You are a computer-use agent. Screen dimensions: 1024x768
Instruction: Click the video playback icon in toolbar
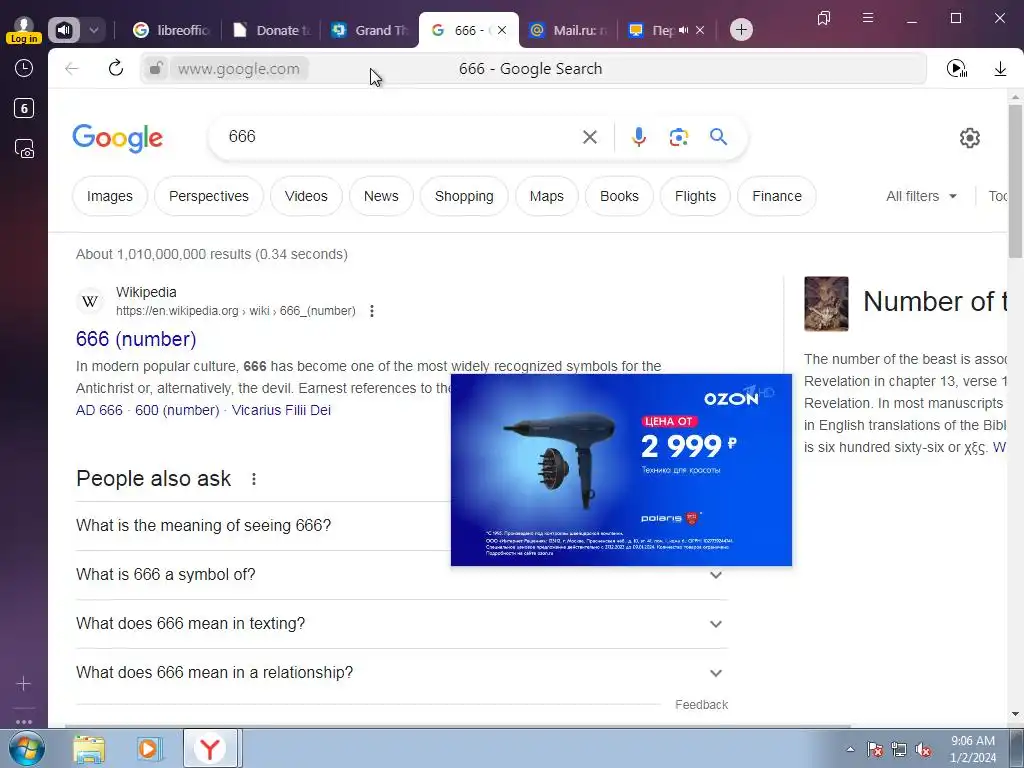point(957,68)
